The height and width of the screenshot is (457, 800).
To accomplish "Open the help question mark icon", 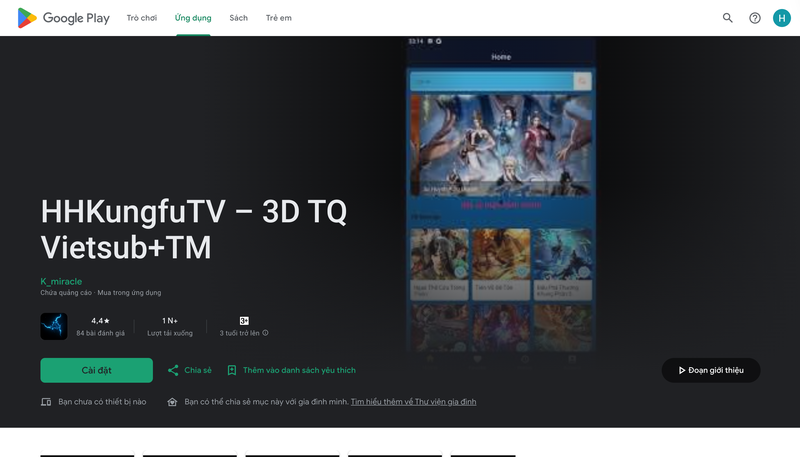I will [x=755, y=18].
